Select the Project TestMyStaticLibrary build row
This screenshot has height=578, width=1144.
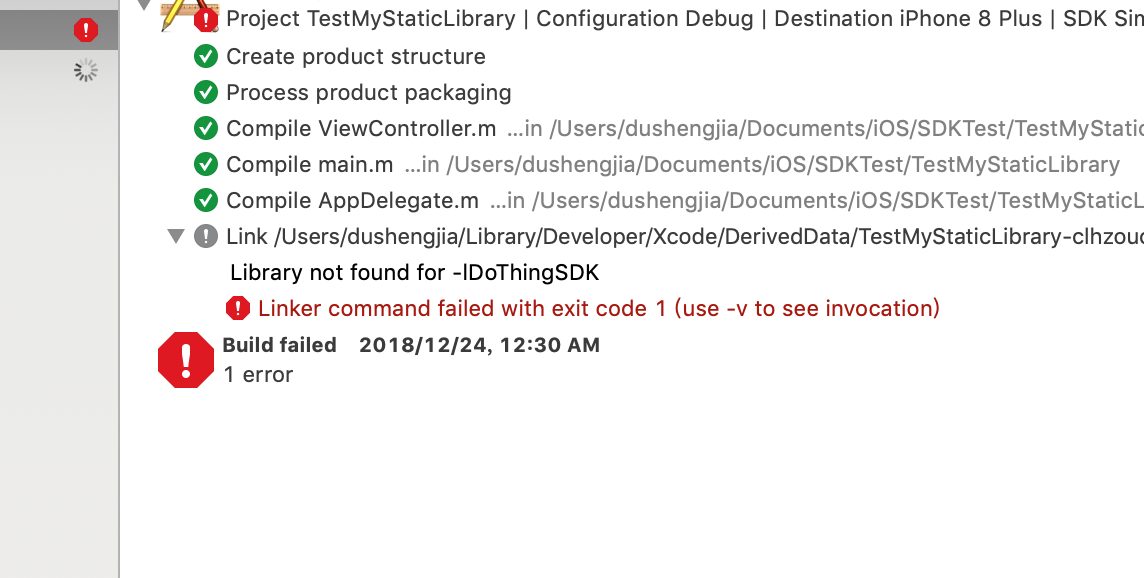pos(684,18)
